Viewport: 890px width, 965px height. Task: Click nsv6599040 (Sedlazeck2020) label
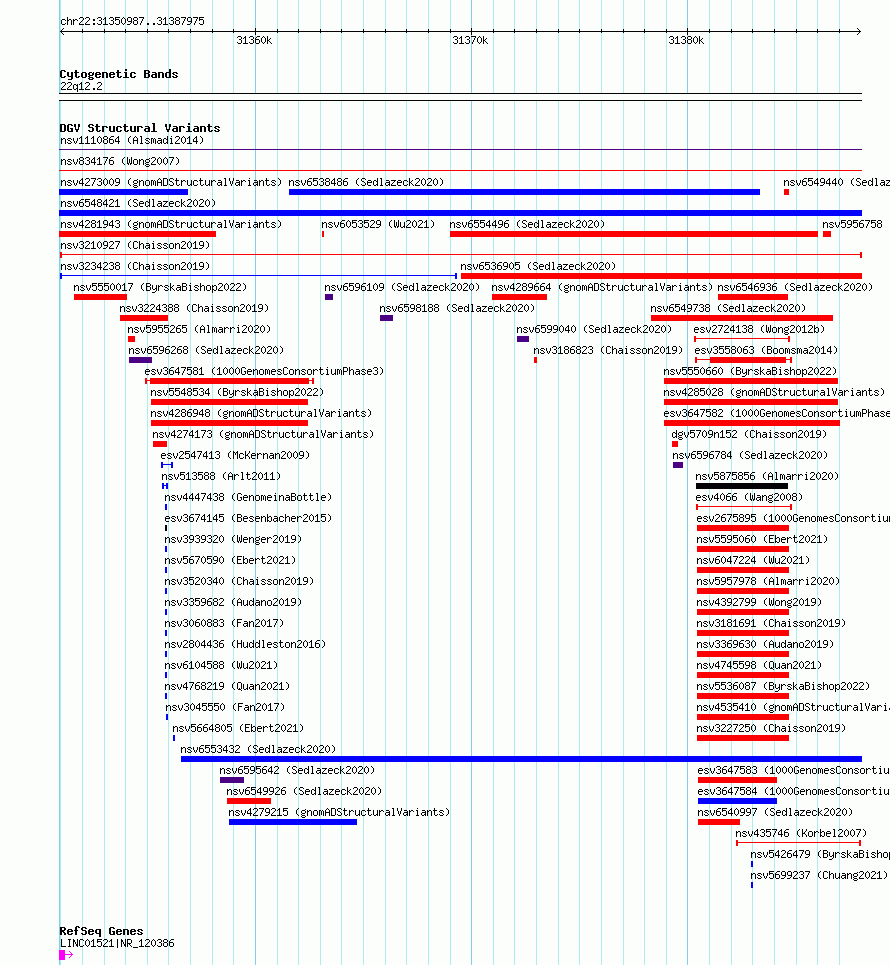594,329
